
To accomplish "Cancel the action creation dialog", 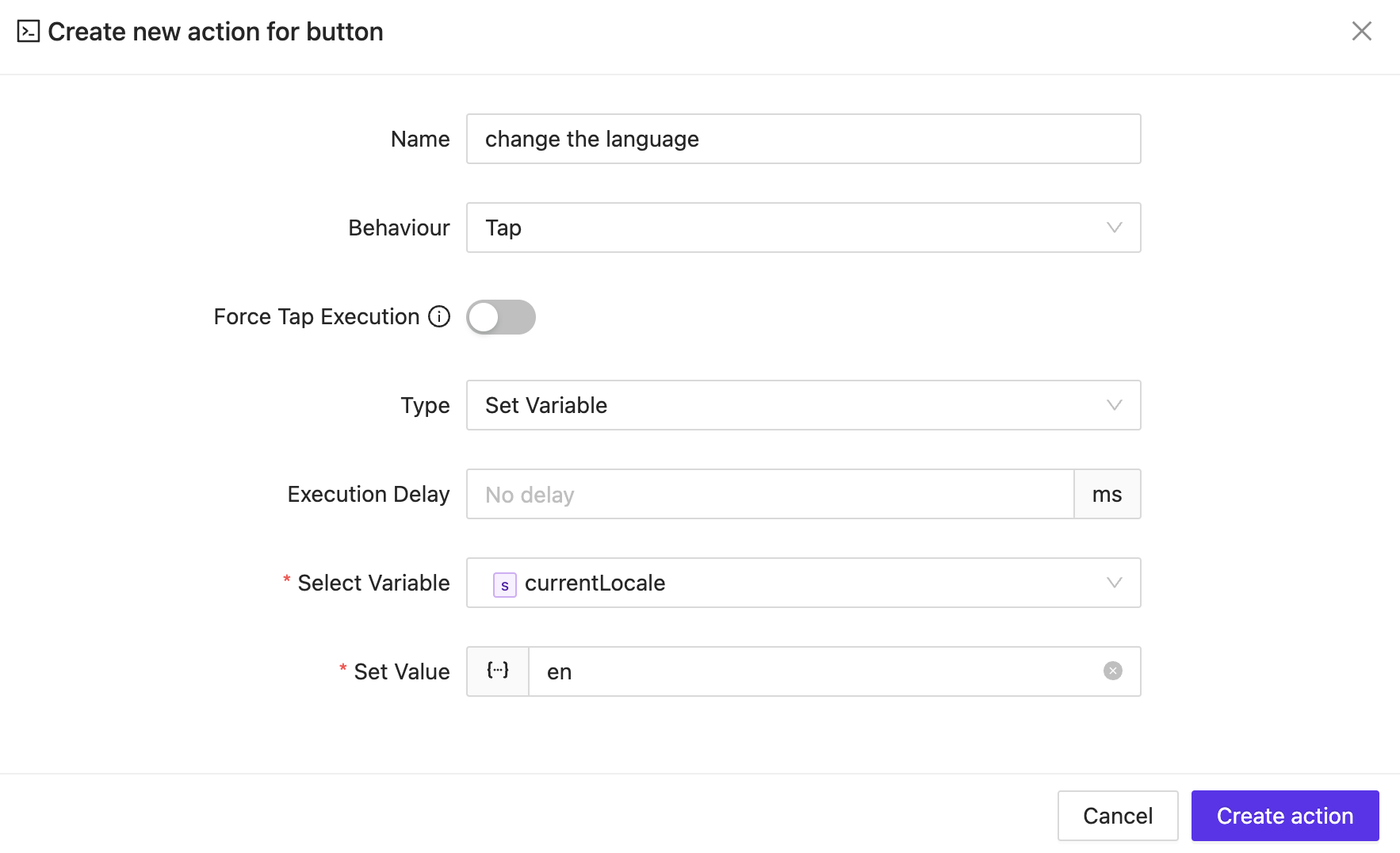I will point(1117,815).
